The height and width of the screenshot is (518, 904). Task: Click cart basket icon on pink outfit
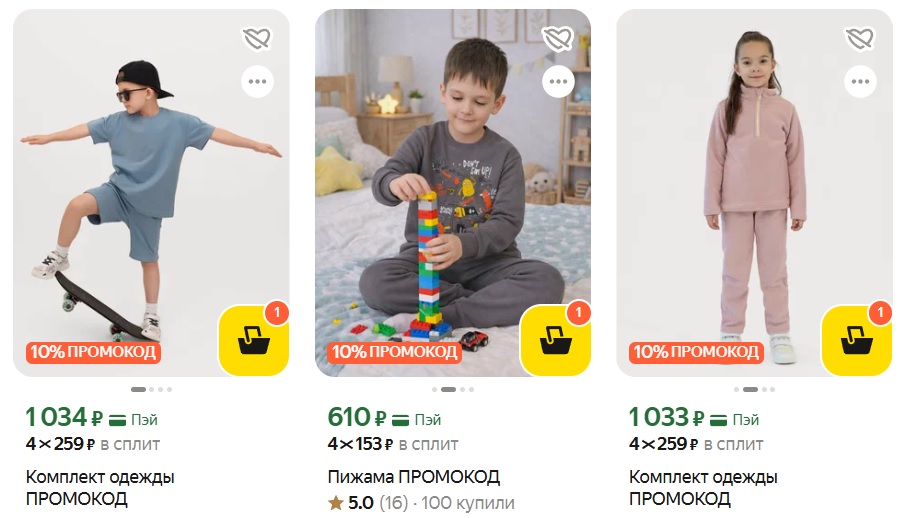point(857,340)
